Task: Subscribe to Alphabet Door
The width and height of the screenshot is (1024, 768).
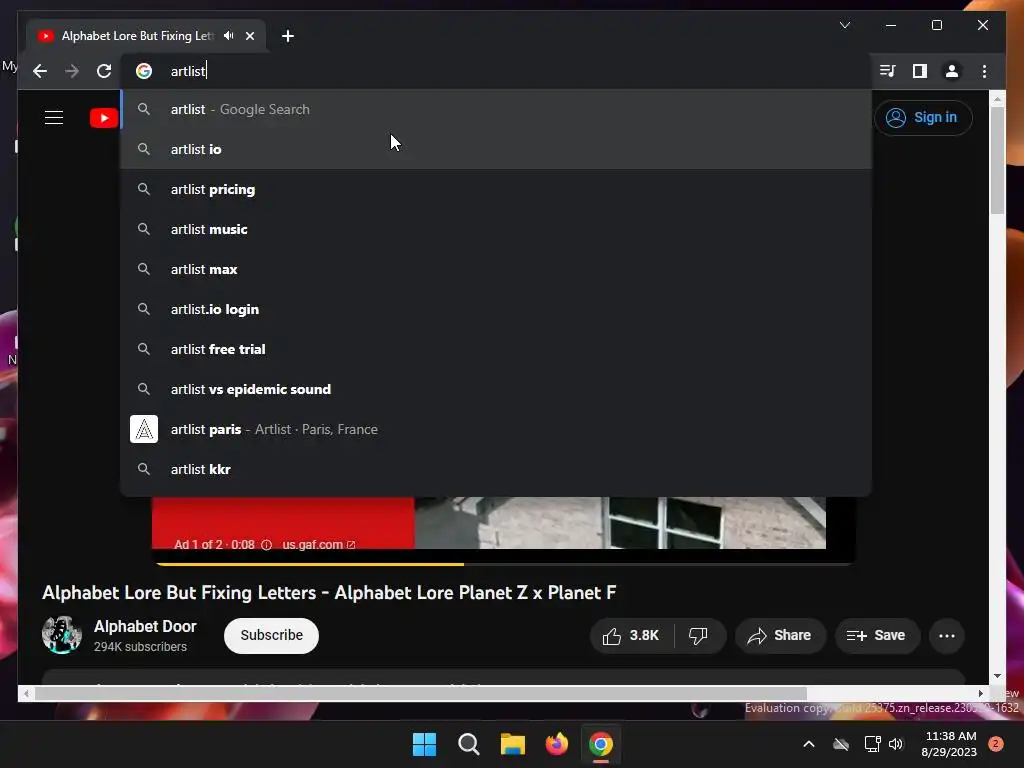Action: (271, 635)
